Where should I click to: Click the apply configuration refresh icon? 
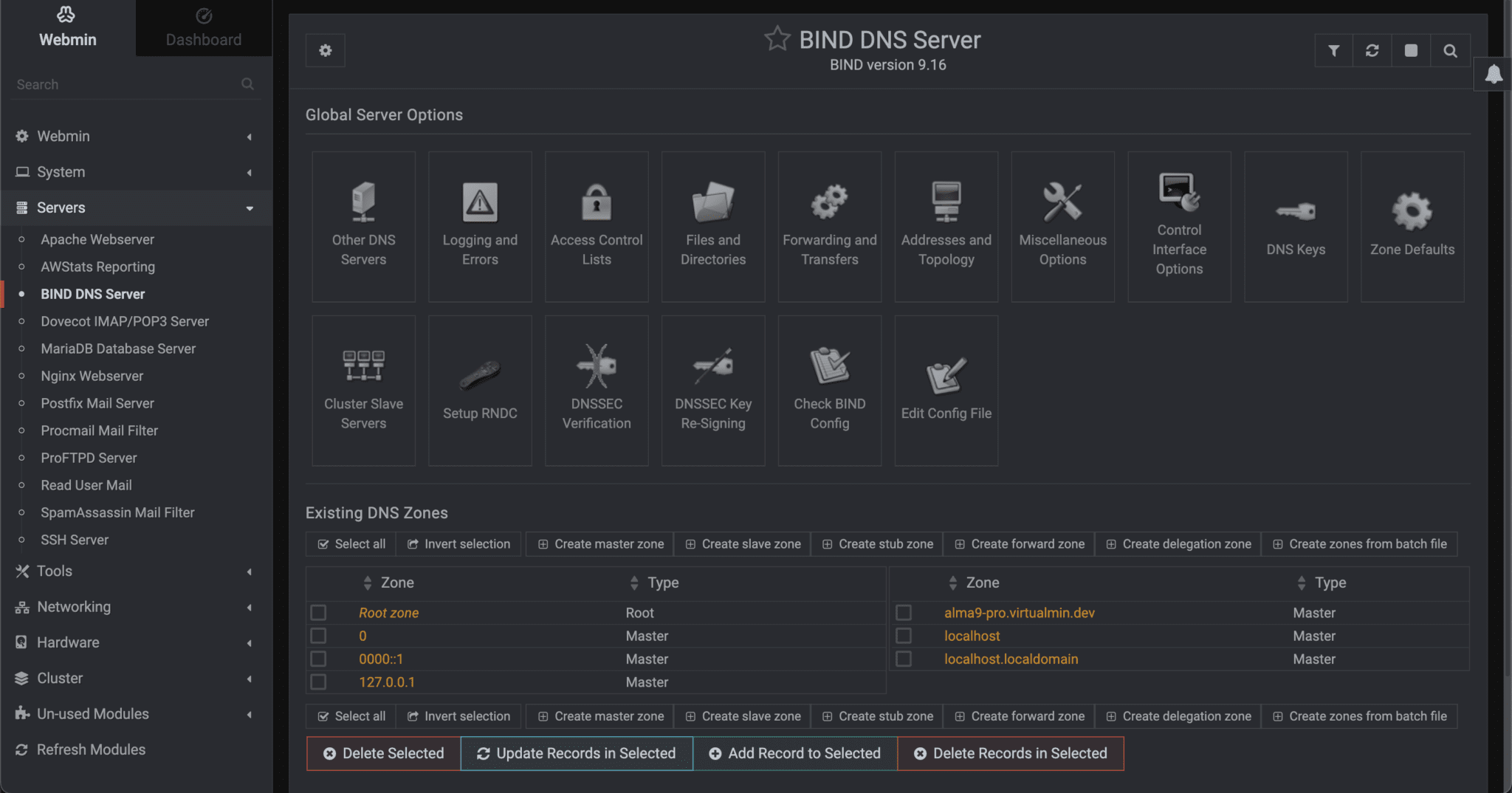[1372, 50]
